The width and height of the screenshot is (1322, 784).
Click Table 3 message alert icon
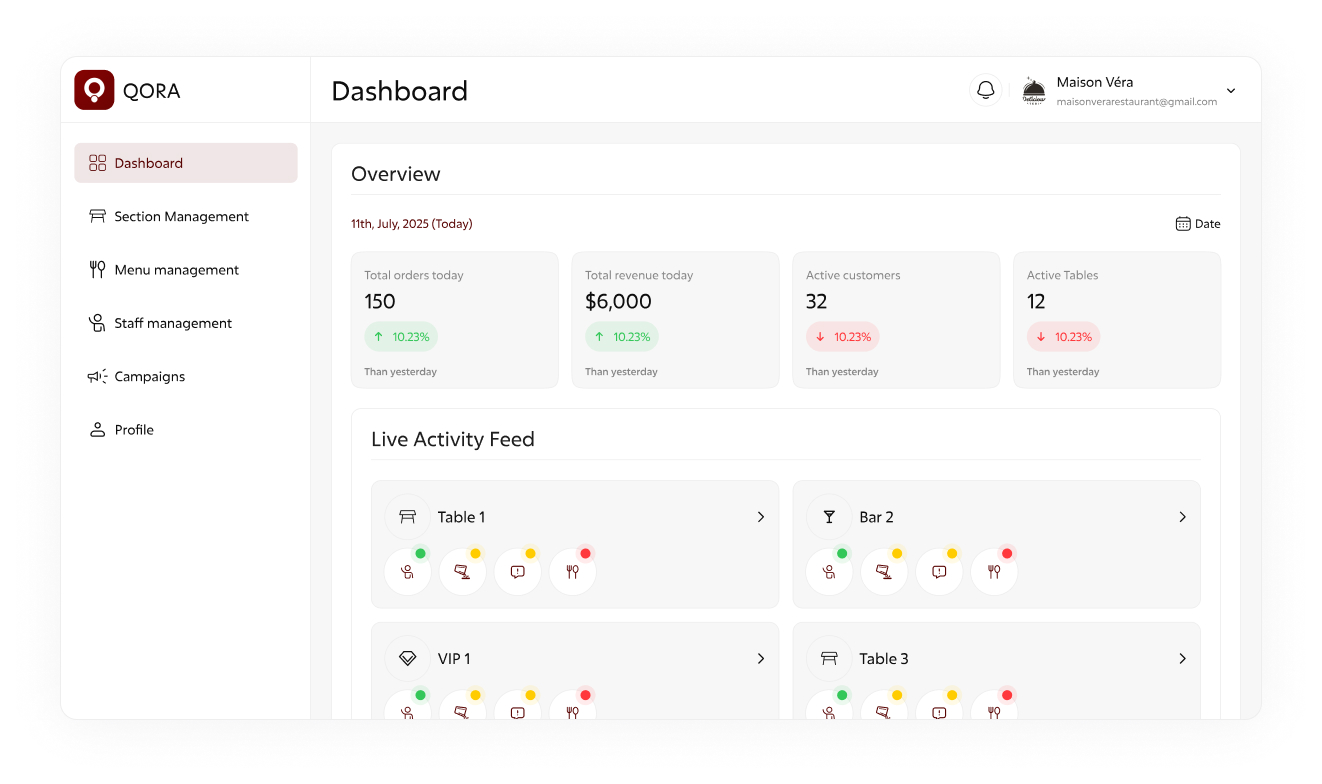click(x=940, y=706)
